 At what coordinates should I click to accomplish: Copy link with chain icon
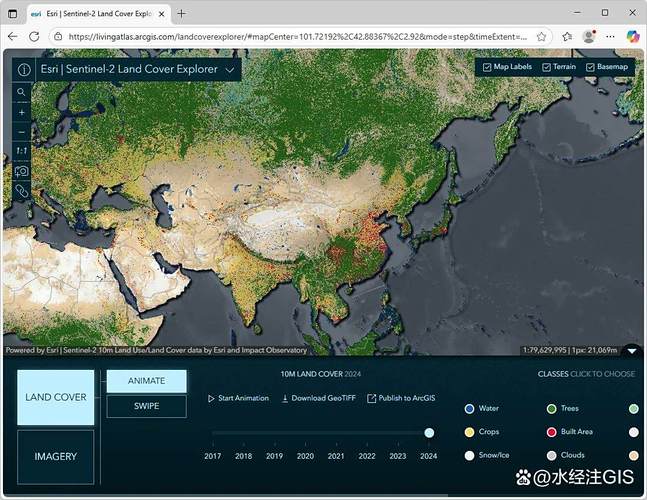(x=21, y=191)
